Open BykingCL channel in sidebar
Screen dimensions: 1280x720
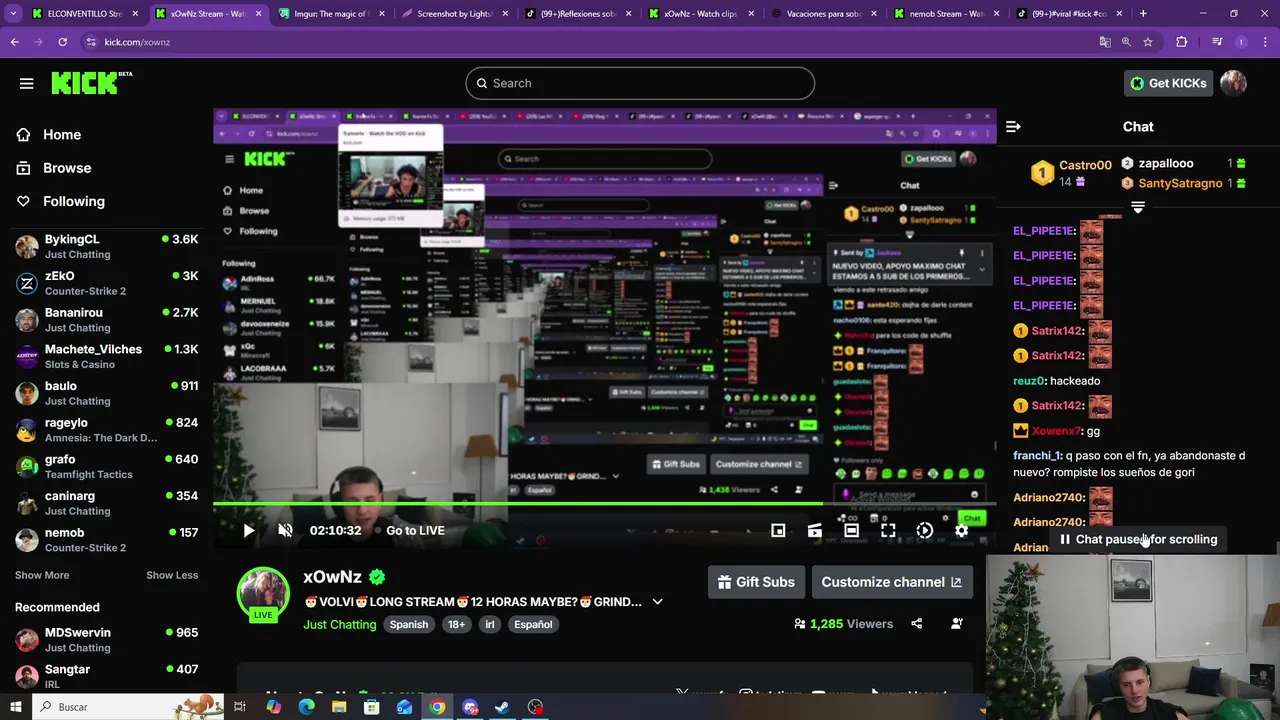pyautogui.click(x=106, y=246)
